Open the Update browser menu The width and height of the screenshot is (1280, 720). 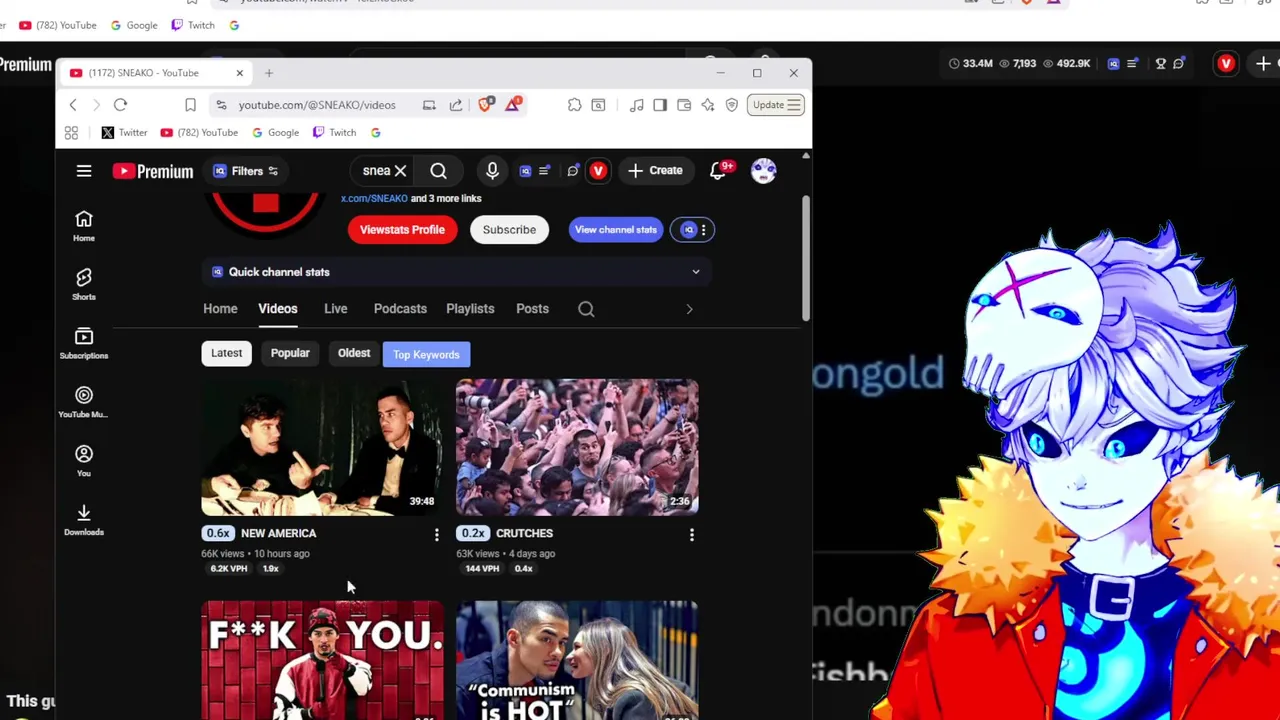[x=776, y=105]
